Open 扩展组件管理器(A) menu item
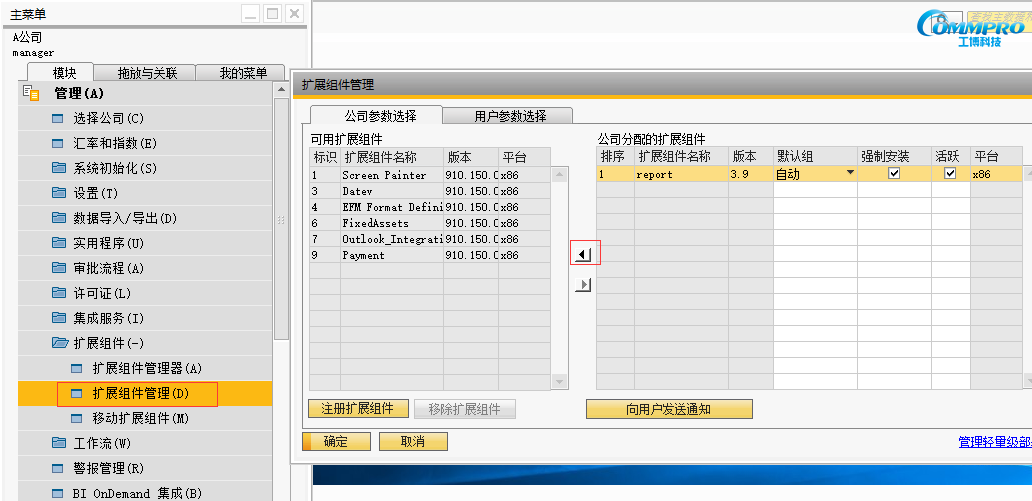 point(145,368)
